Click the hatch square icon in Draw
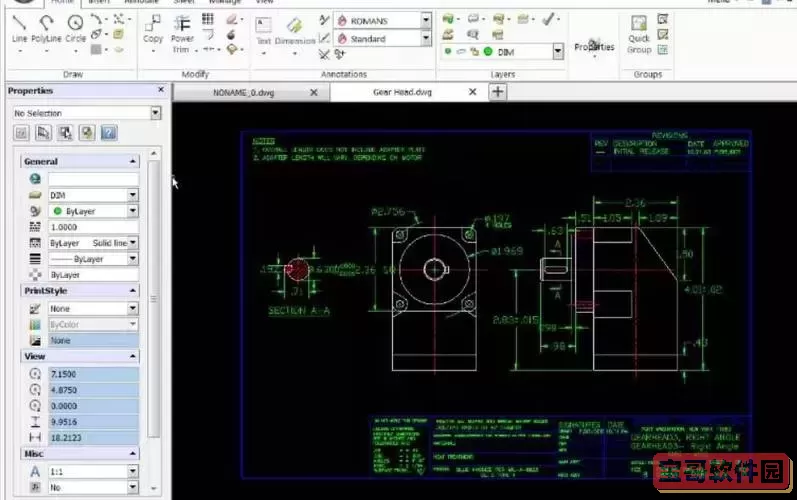797x500 pixels. pos(96,49)
